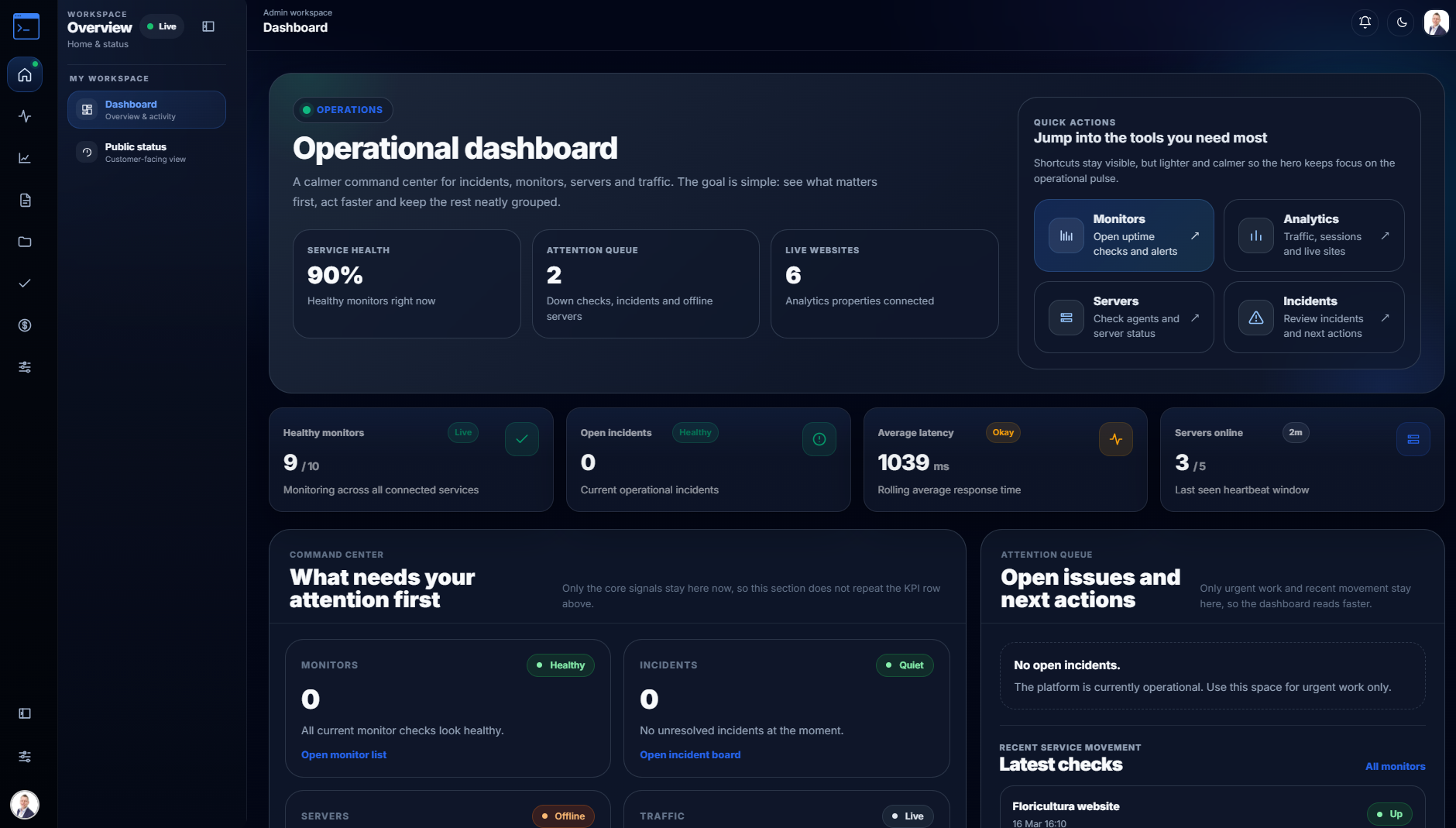This screenshot has height=828, width=1456.
Task: Open the Servers agent status shortcut
Action: pos(1124,318)
